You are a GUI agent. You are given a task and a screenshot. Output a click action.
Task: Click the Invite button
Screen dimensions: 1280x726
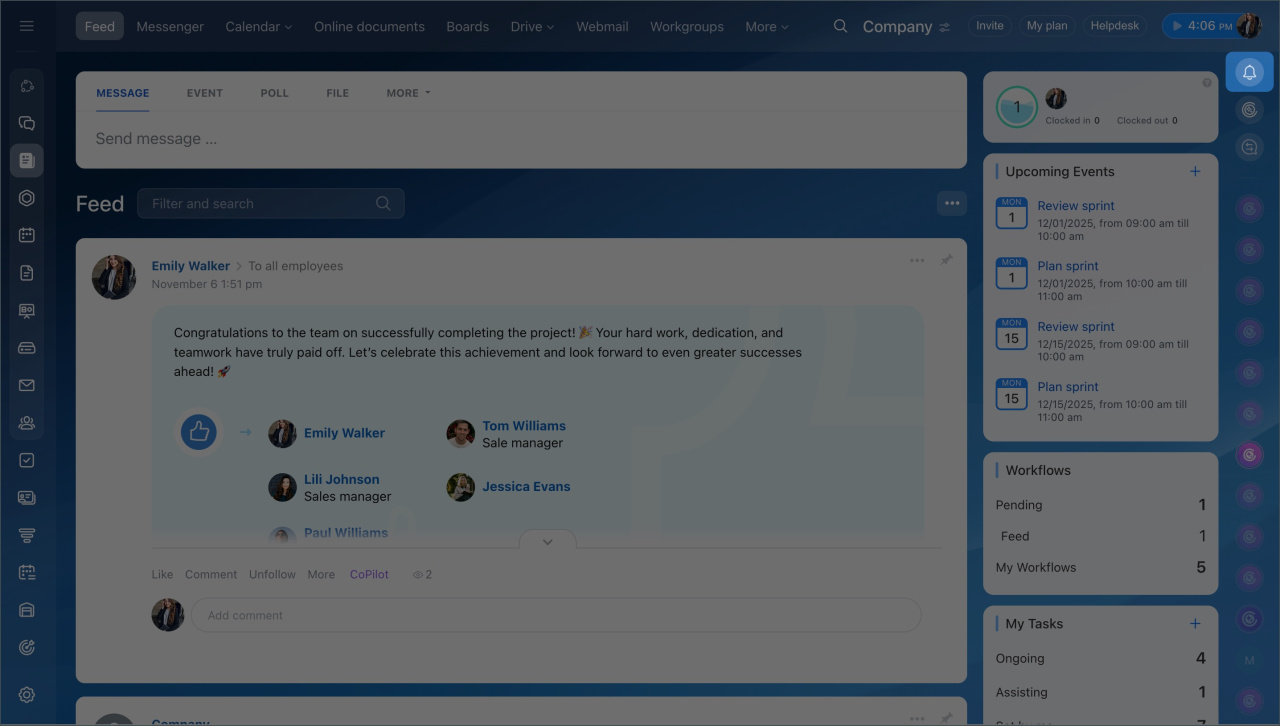(x=989, y=26)
